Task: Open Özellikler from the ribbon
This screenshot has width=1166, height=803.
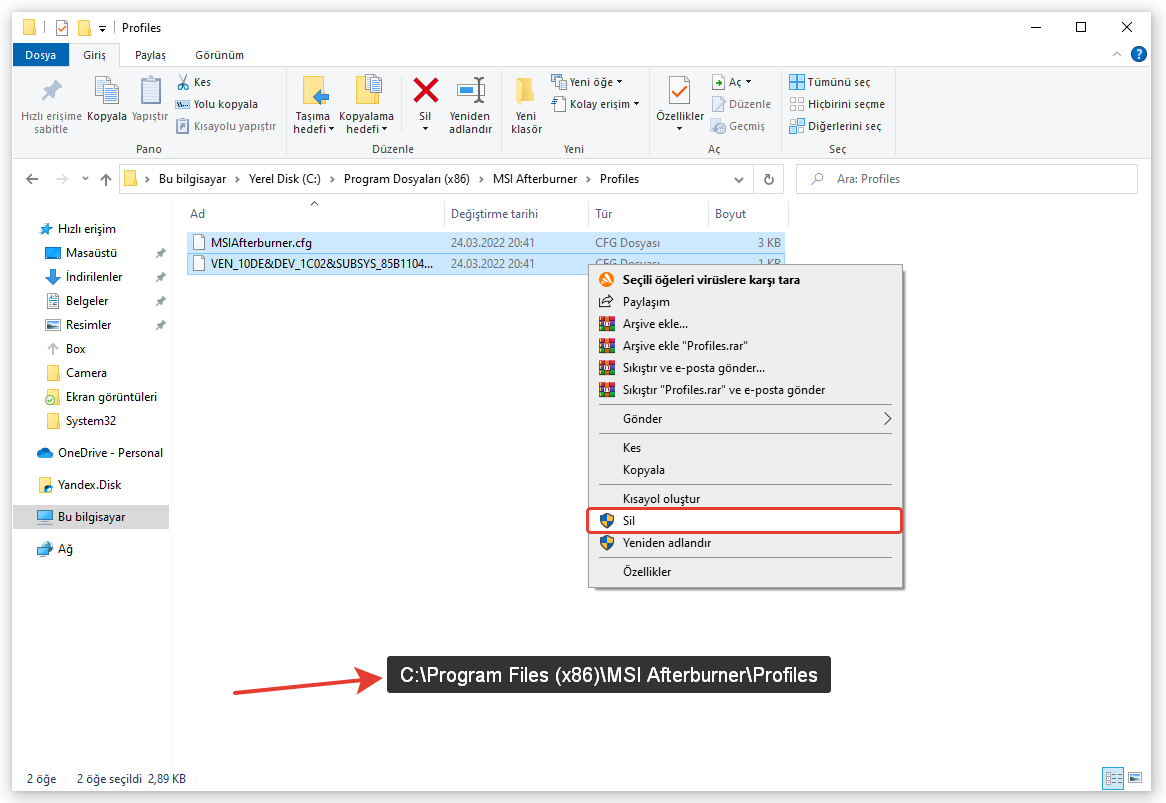Action: 679,92
